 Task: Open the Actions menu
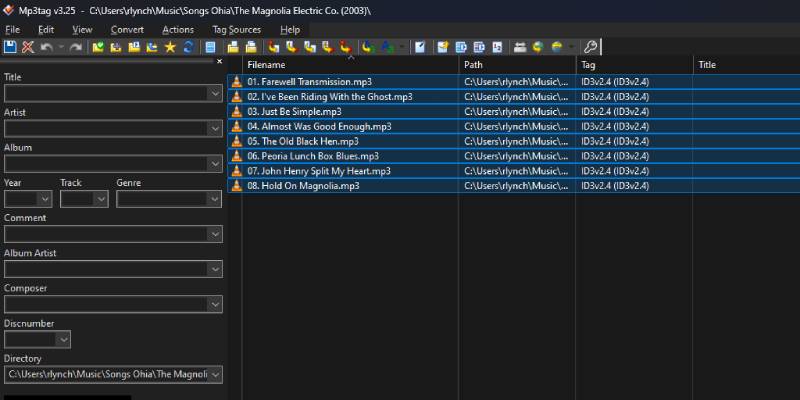tap(178, 30)
